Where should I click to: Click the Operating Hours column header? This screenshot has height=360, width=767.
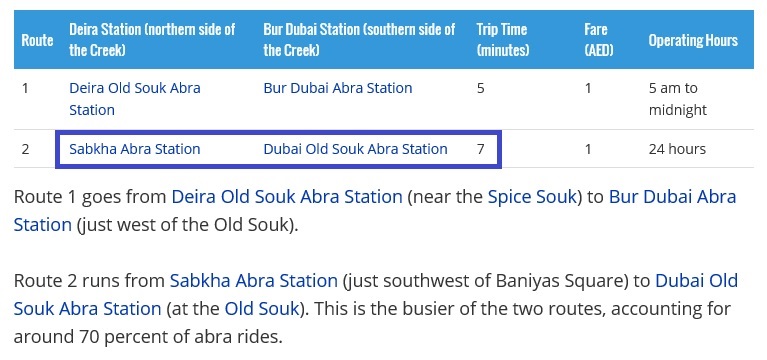pos(693,40)
